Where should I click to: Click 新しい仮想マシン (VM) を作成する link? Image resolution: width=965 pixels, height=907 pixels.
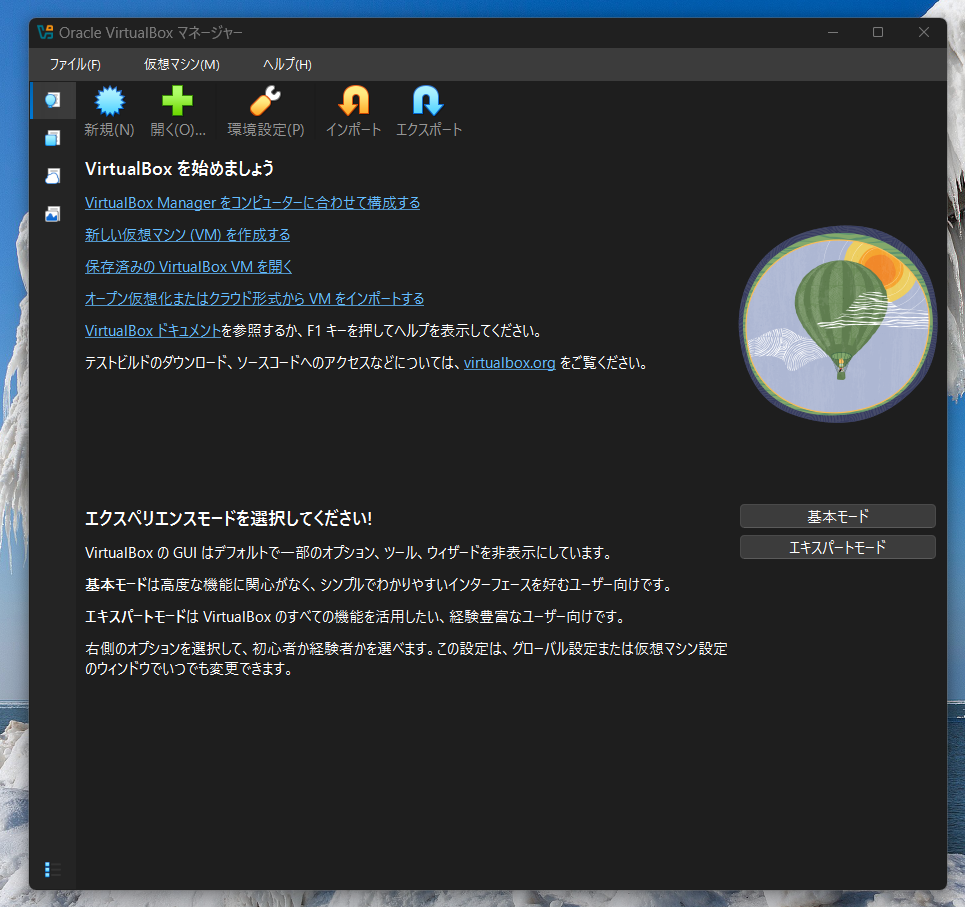(x=186, y=234)
